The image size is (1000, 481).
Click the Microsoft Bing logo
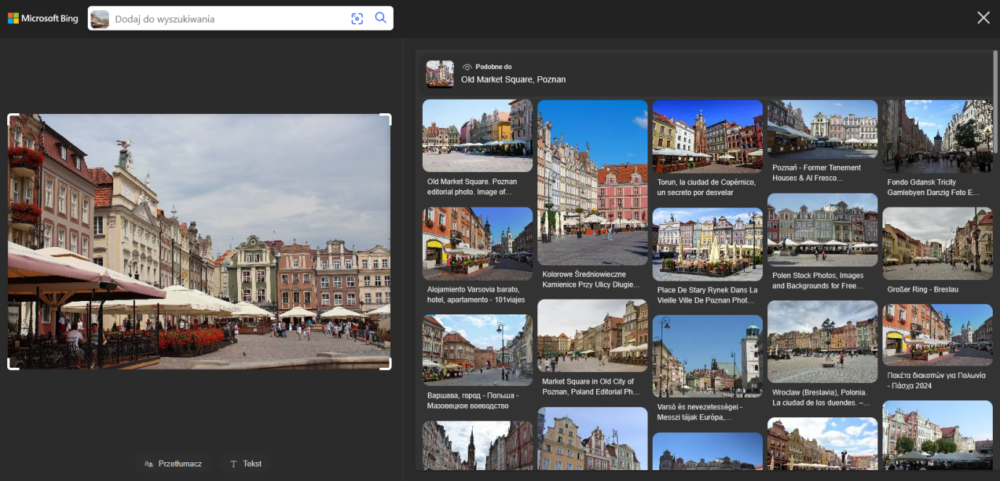[x=43, y=18]
